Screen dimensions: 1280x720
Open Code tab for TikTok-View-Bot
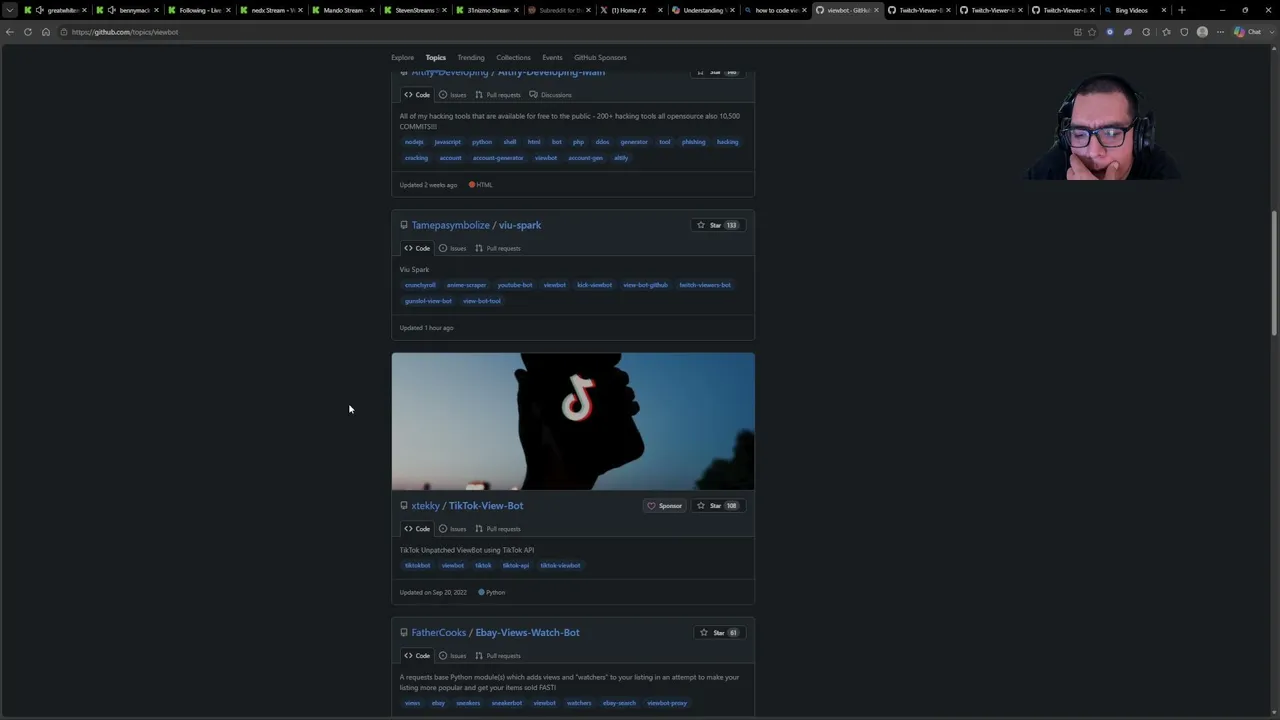tap(417, 529)
